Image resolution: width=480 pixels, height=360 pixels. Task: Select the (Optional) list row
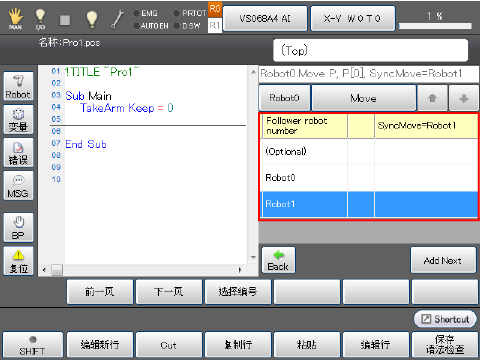tap(369, 152)
